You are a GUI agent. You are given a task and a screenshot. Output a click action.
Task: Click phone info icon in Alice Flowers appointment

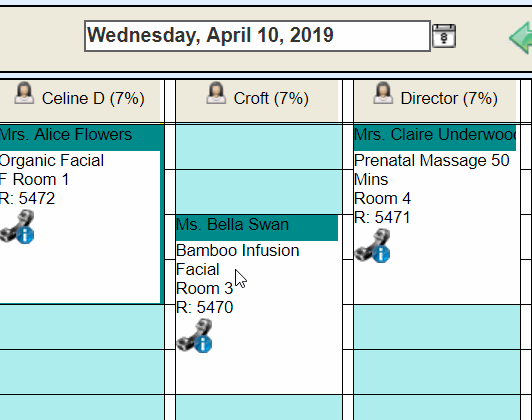17,227
